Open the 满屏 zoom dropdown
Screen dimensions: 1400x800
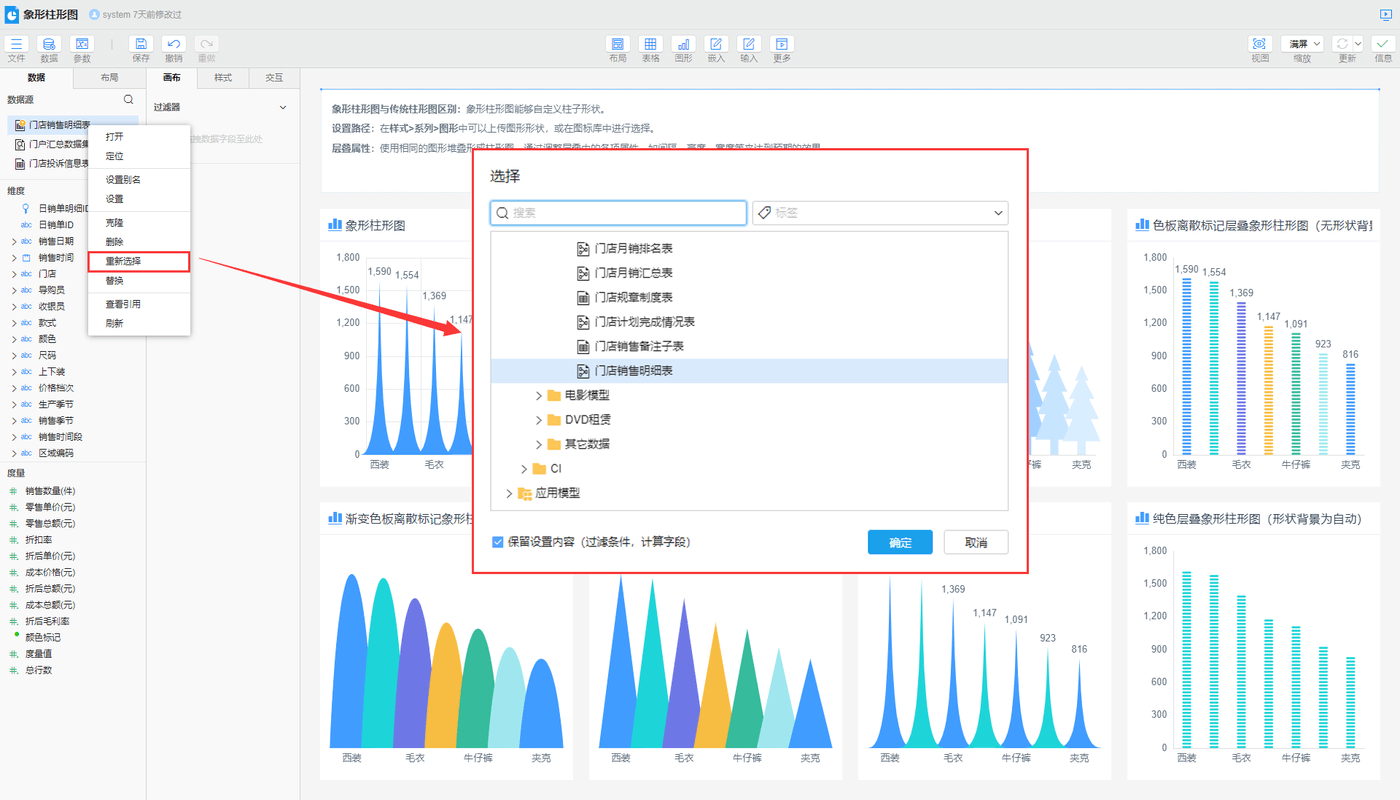click(1302, 44)
